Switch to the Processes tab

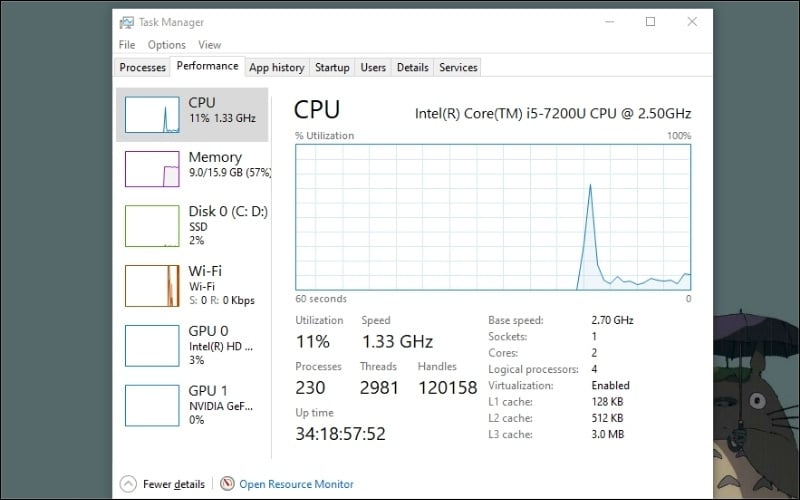coord(142,67)
